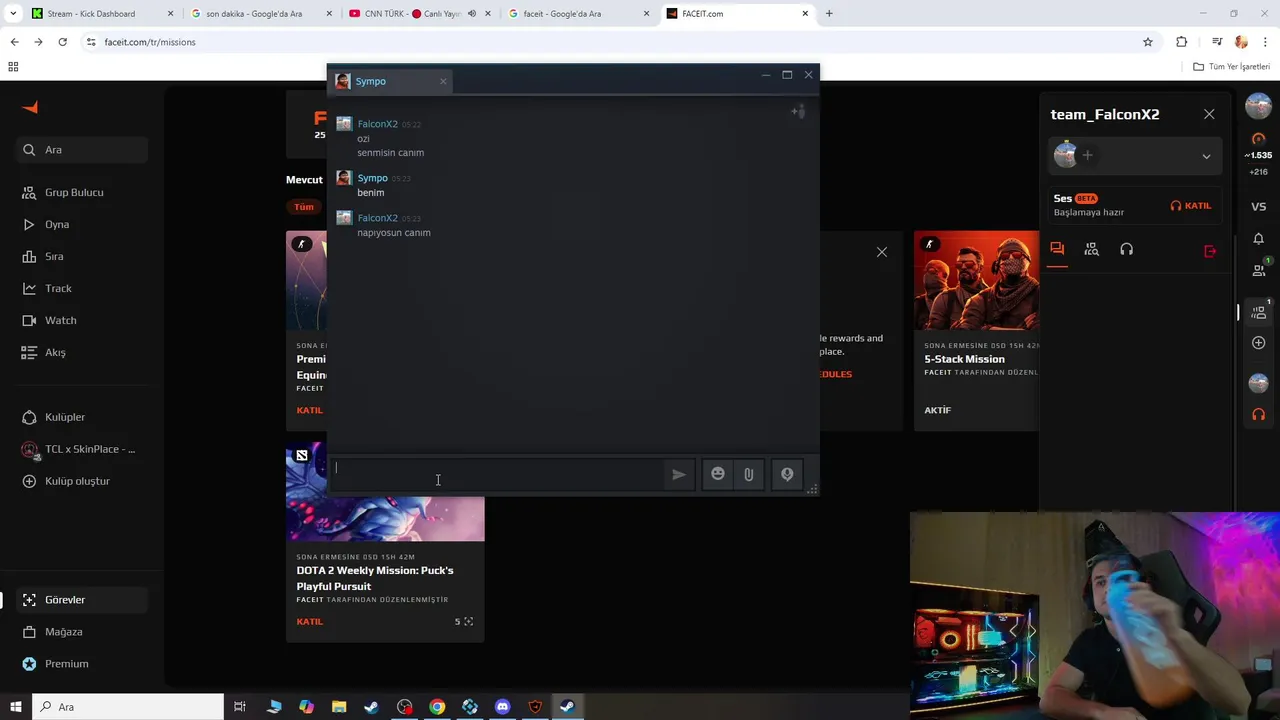1280x720 pixels.
Task: Click the orange headphones icon in right rail
Action: click(x=1259, y=414)
